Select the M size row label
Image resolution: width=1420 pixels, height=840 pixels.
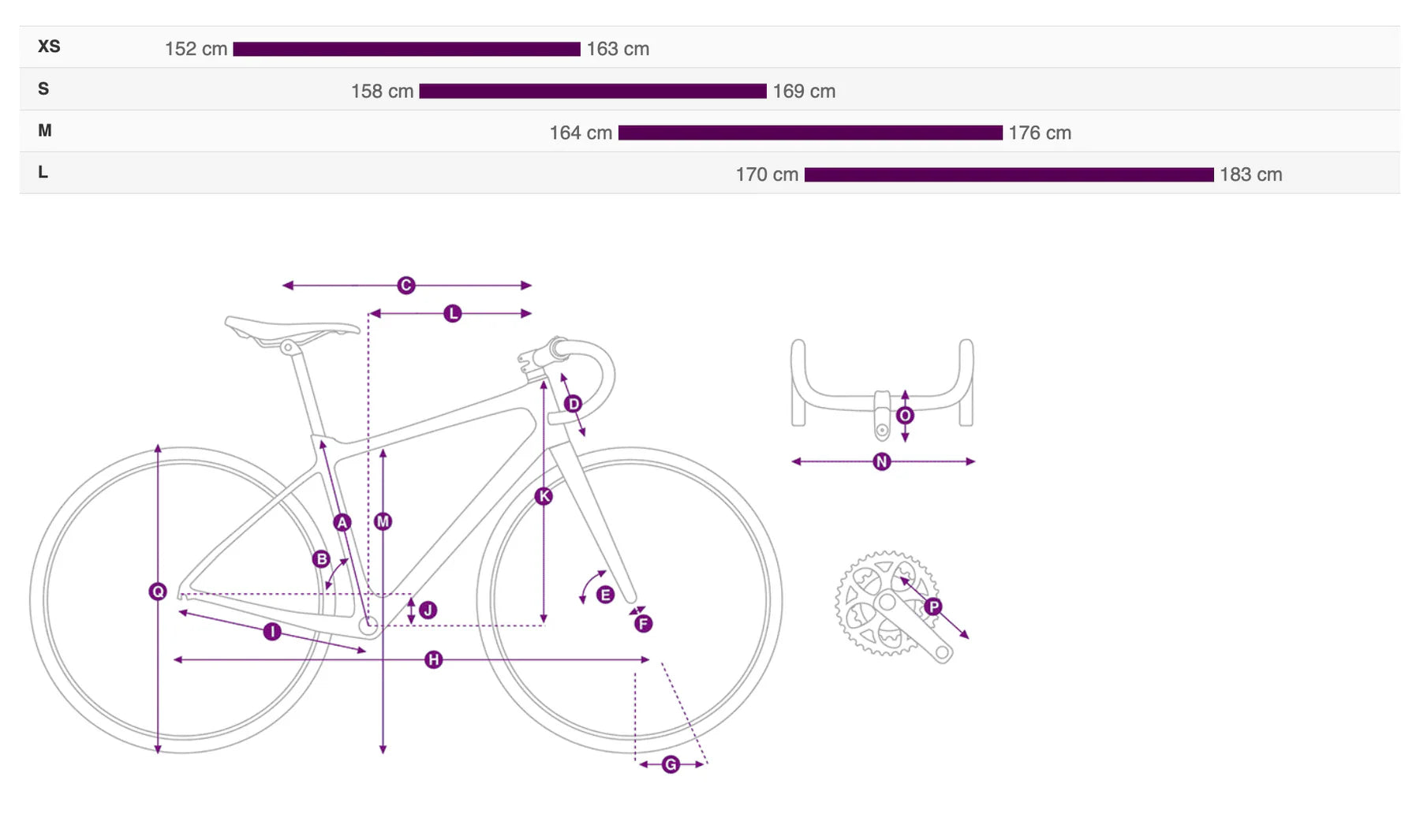point(45,130)
